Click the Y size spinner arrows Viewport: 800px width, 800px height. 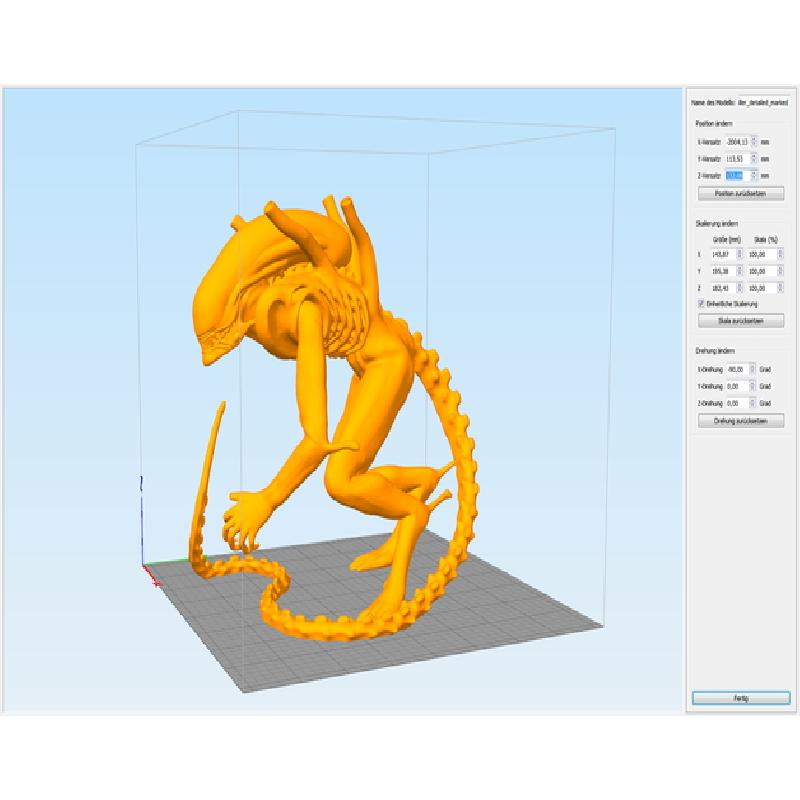pos(740,271)
